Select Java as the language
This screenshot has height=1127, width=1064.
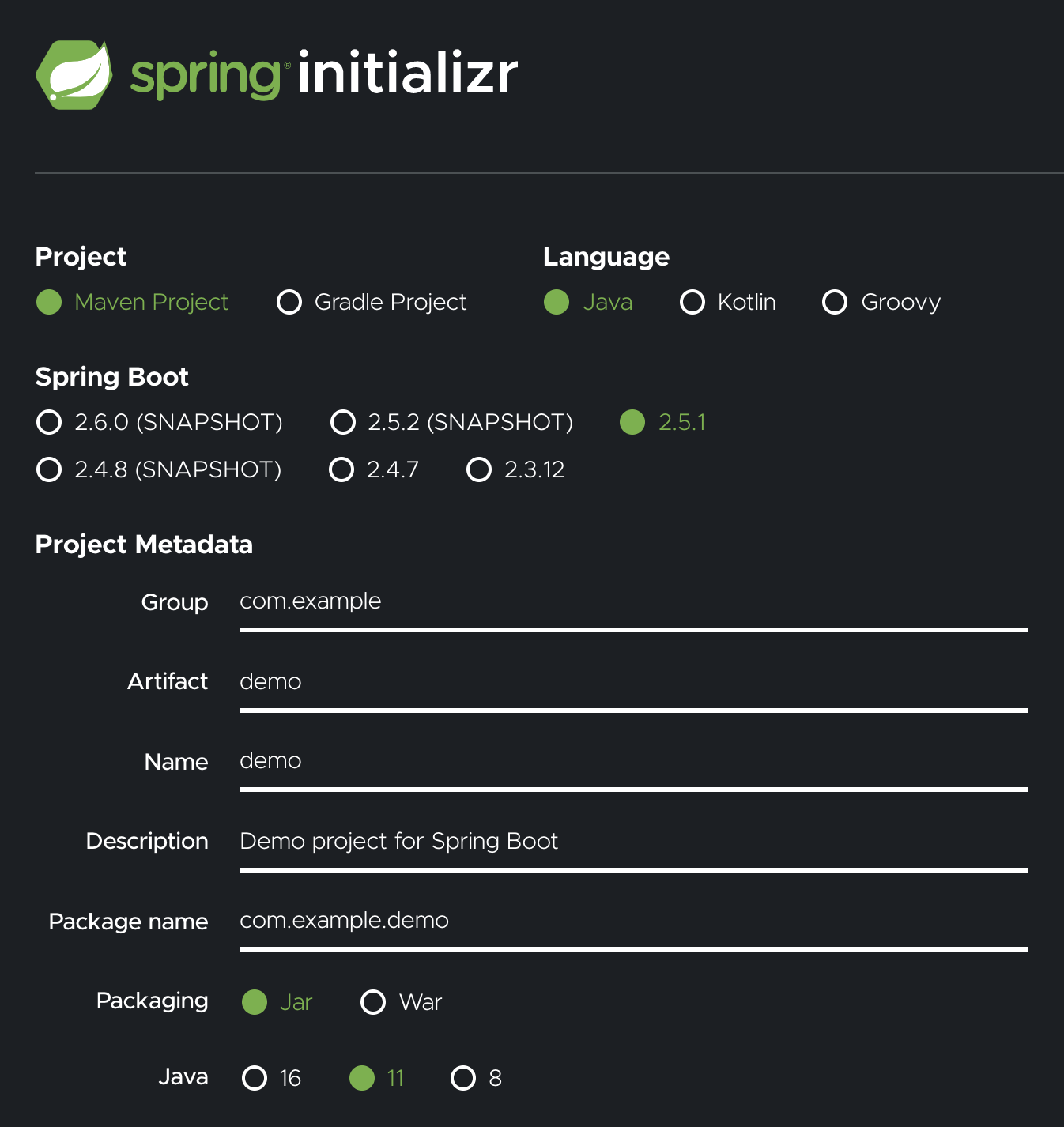pyautogui.click(x=557, y=302)
